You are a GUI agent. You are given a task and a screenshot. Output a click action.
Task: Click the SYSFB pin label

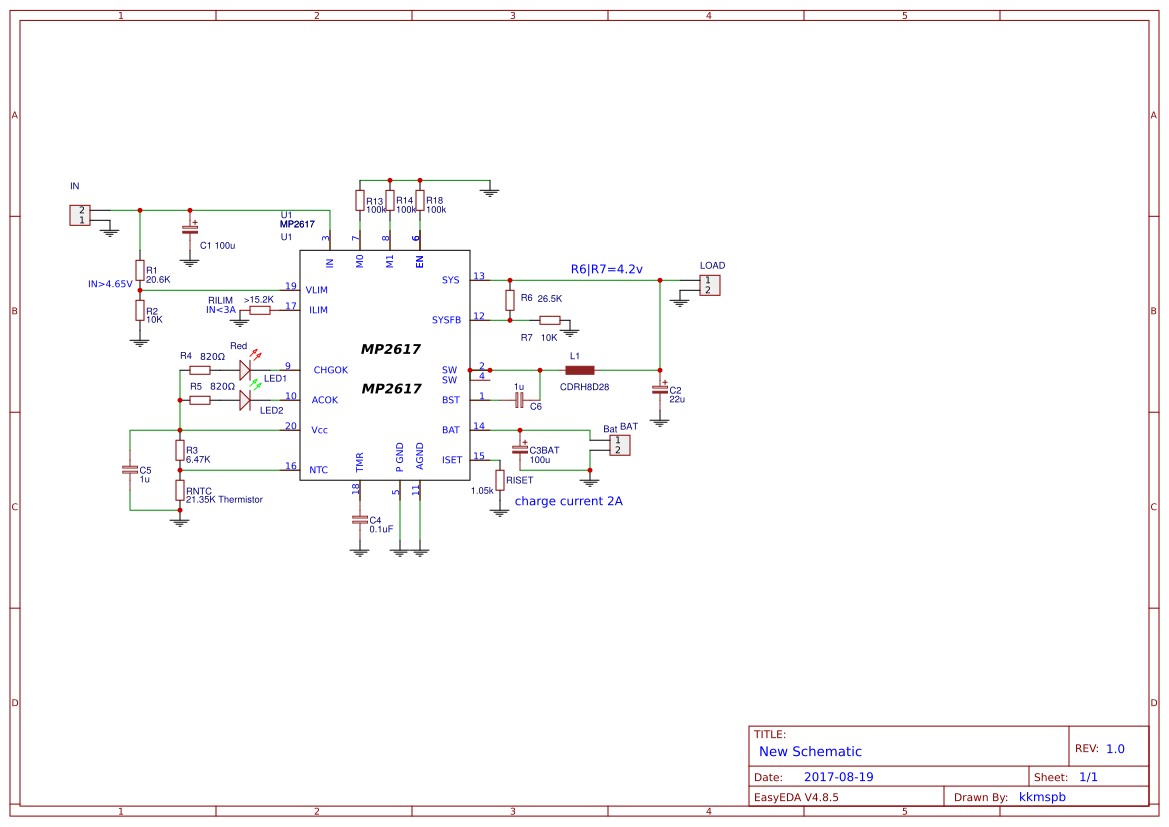click(447, 320)
